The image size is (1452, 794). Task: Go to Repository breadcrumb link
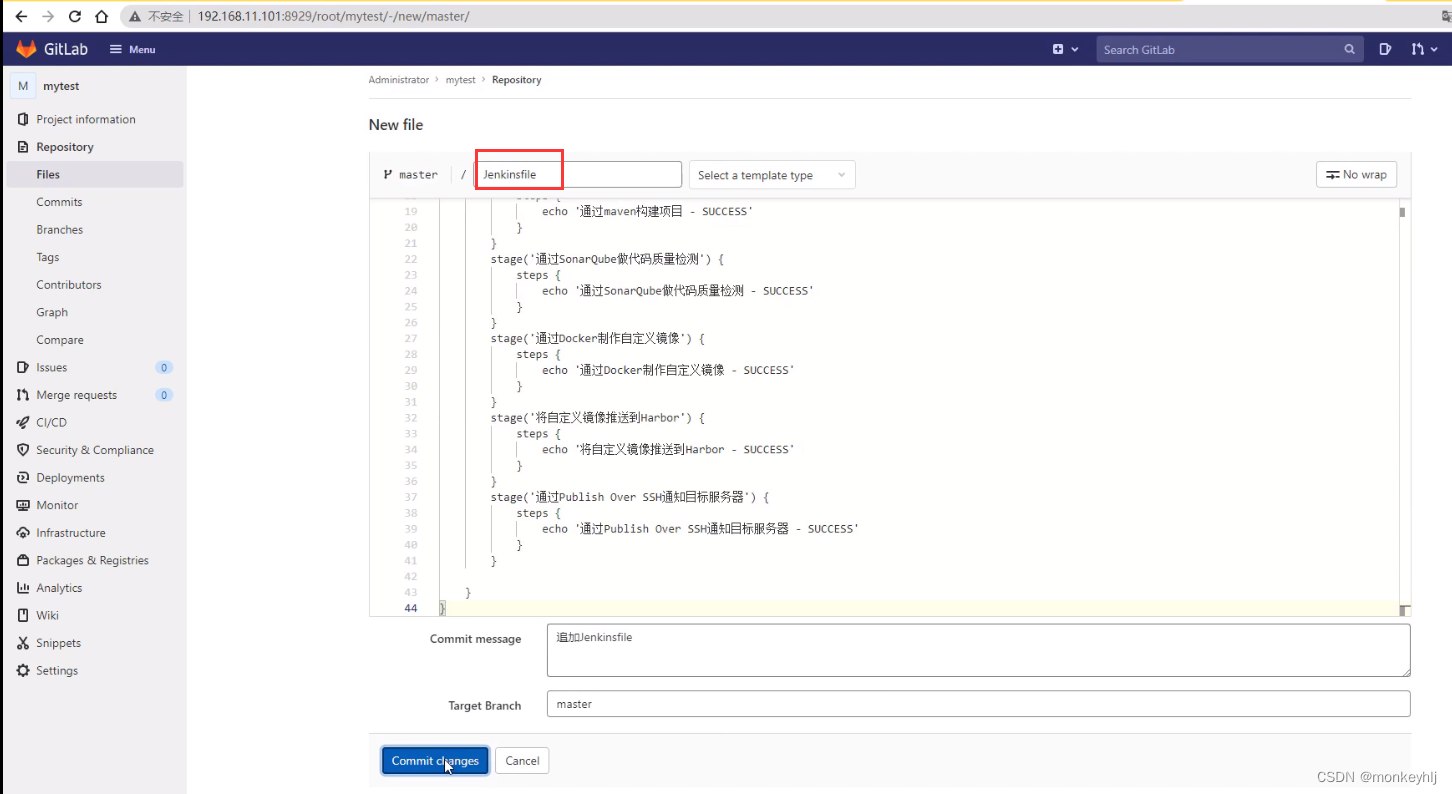(x=516, y=80)
